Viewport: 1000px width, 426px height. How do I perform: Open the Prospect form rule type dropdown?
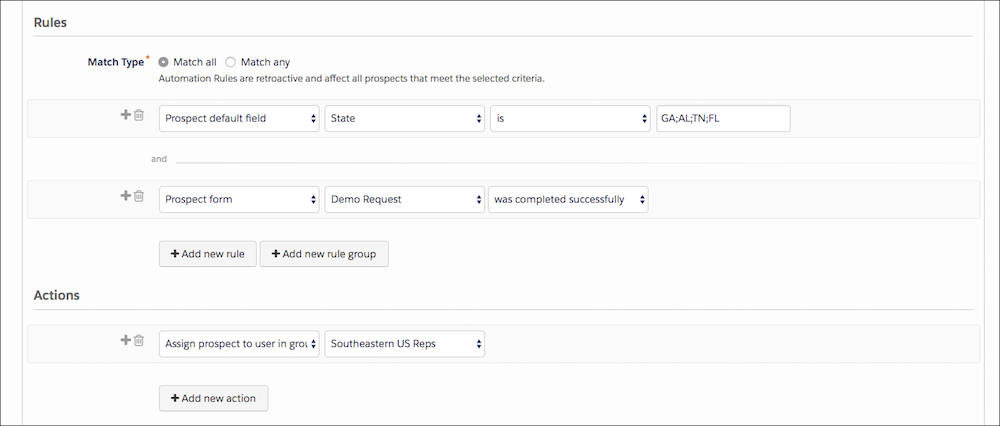click(239, 200)
